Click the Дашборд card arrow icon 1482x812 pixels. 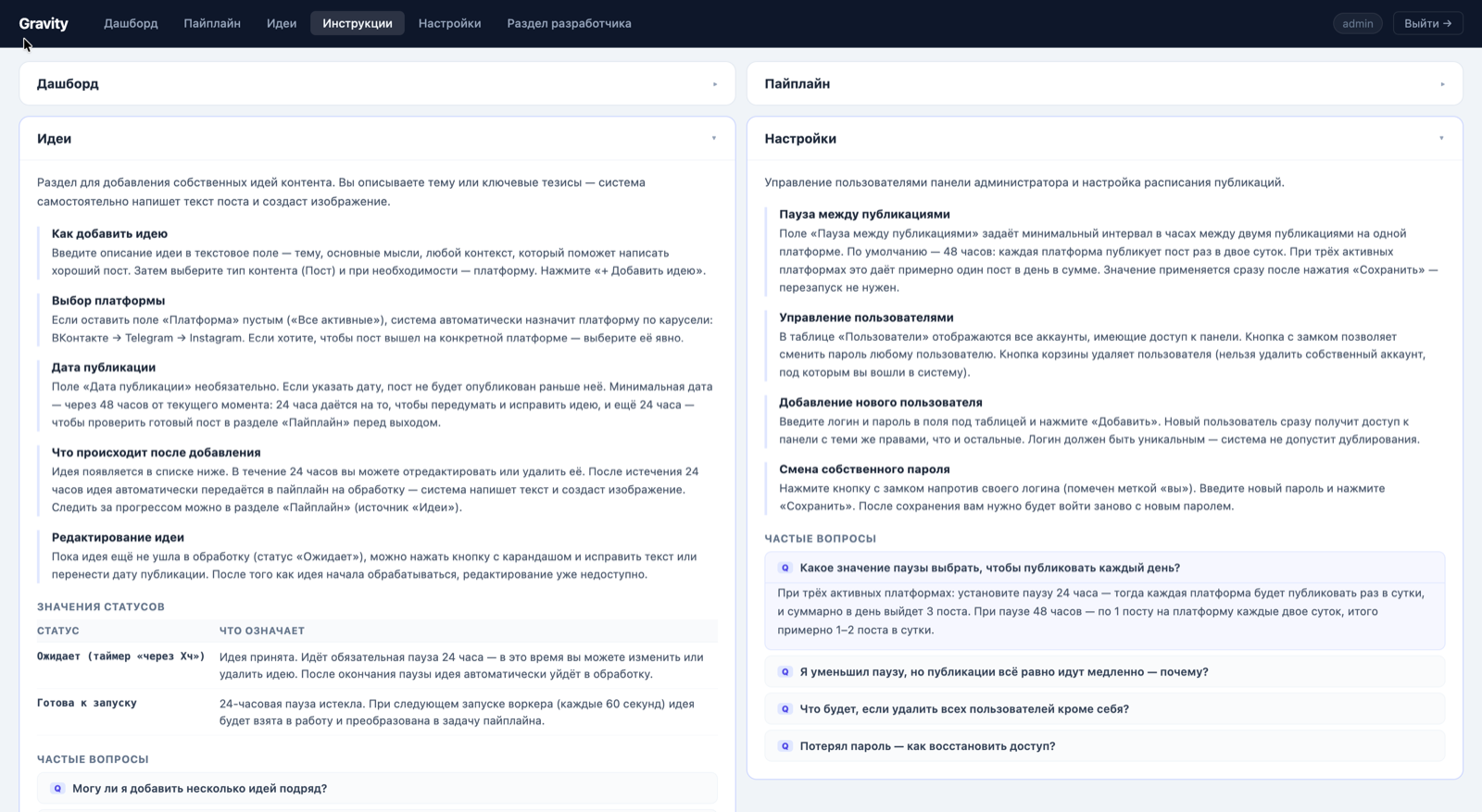(715, 84)
